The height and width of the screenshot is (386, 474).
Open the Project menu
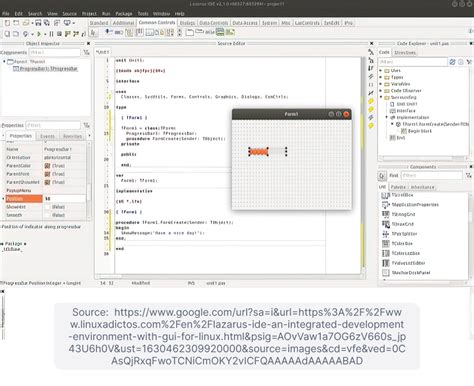pos(89,14)
